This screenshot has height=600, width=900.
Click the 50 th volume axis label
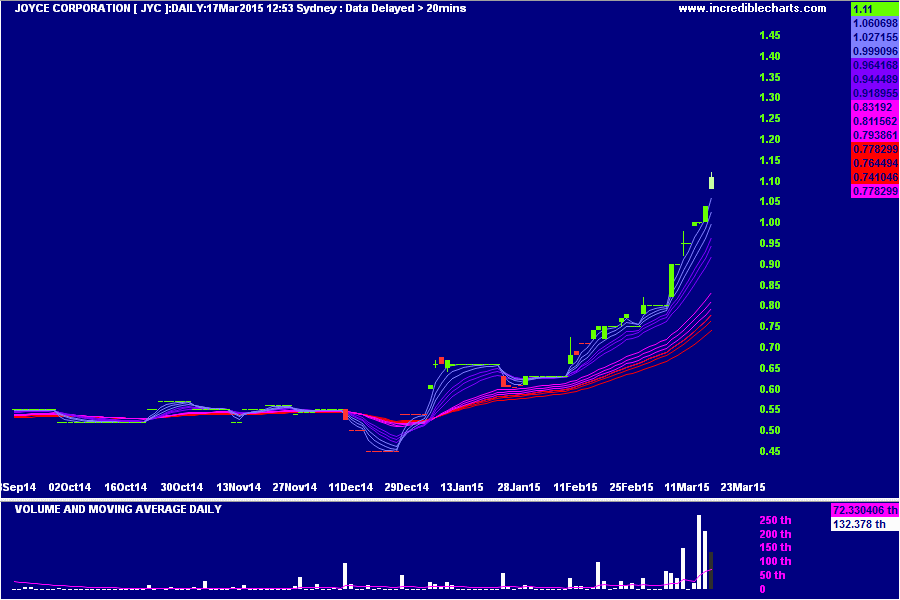[x=773, y=575]
